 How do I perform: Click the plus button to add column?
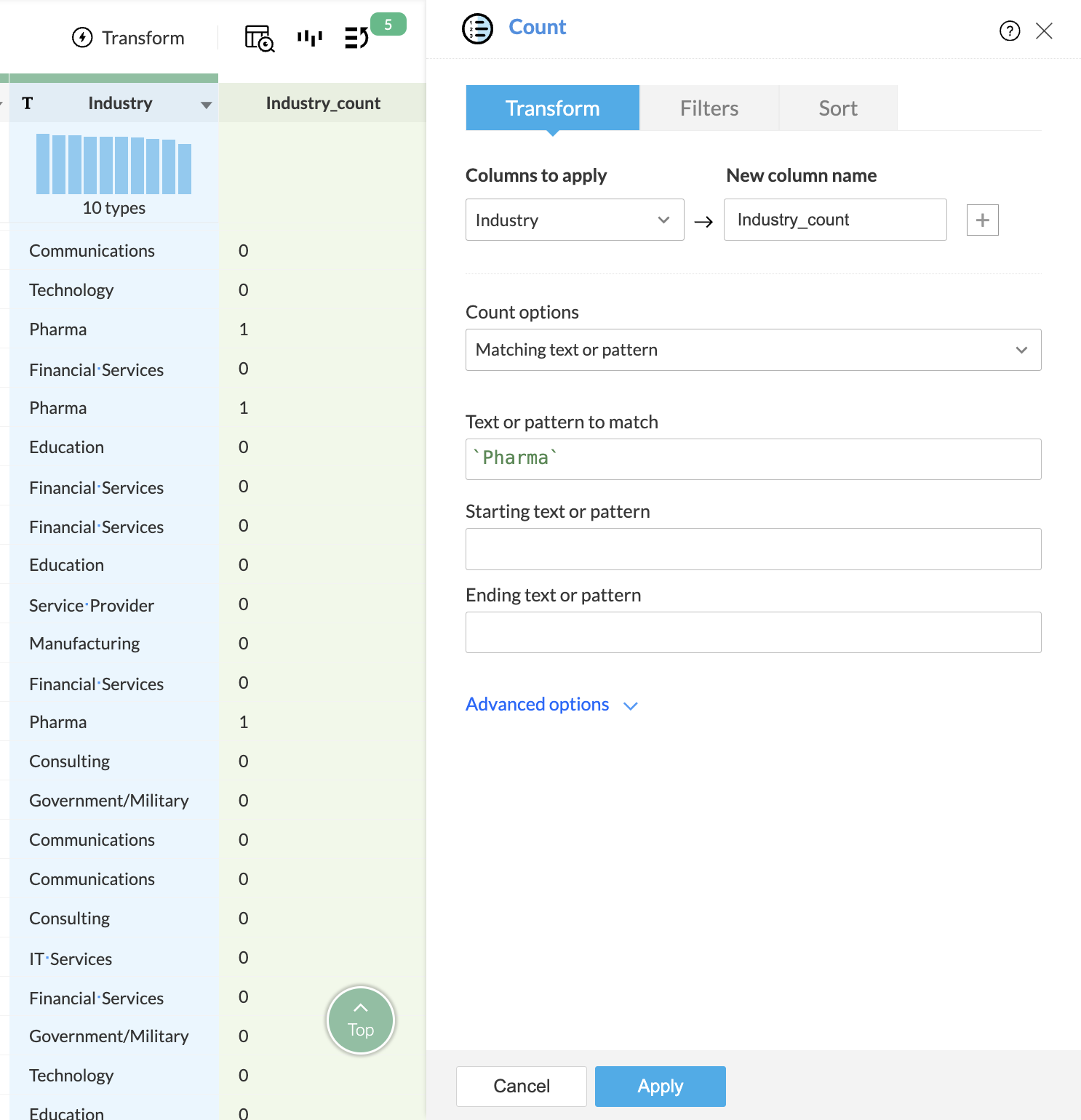coord(982,220)
